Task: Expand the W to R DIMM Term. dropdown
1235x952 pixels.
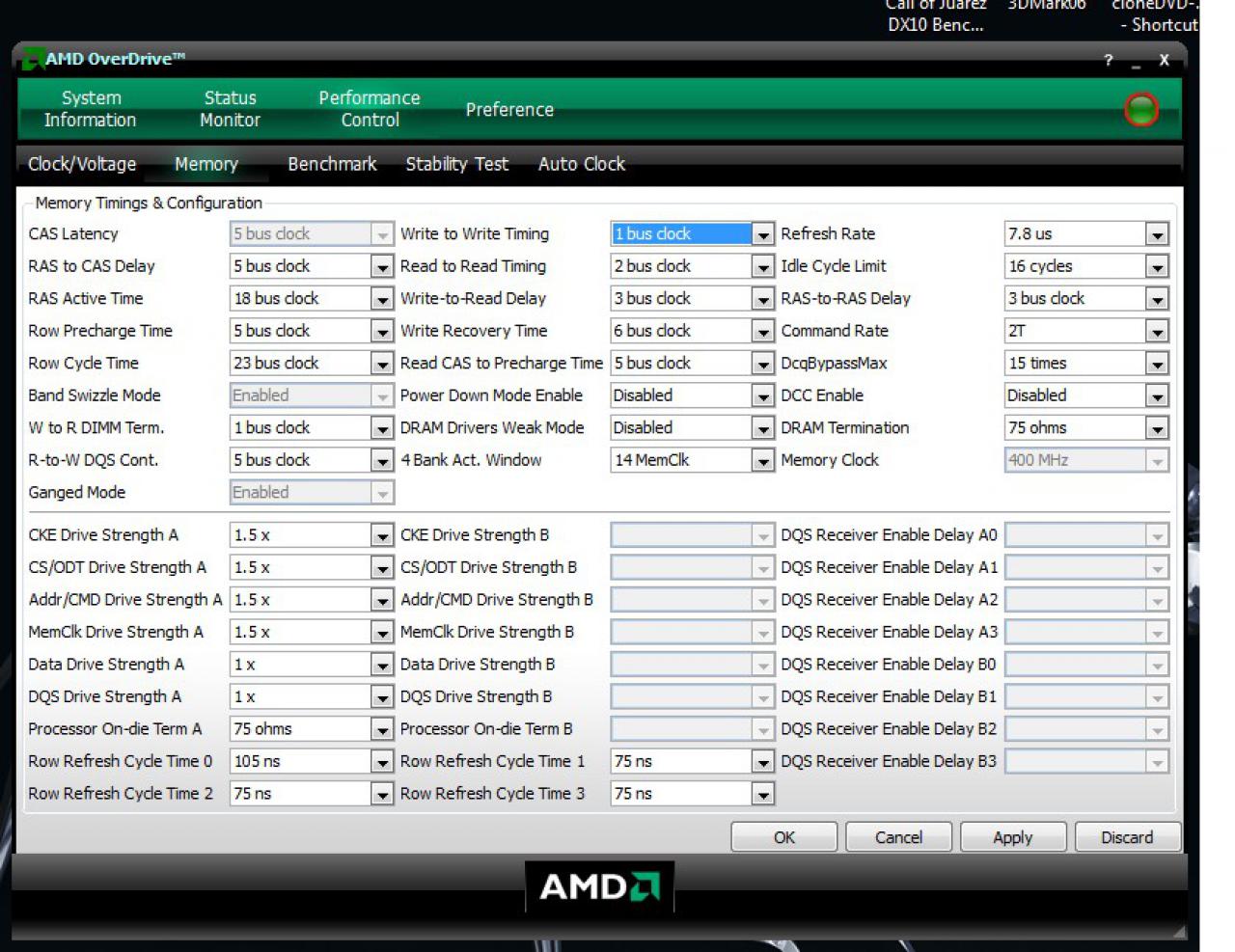Action: 382,428
